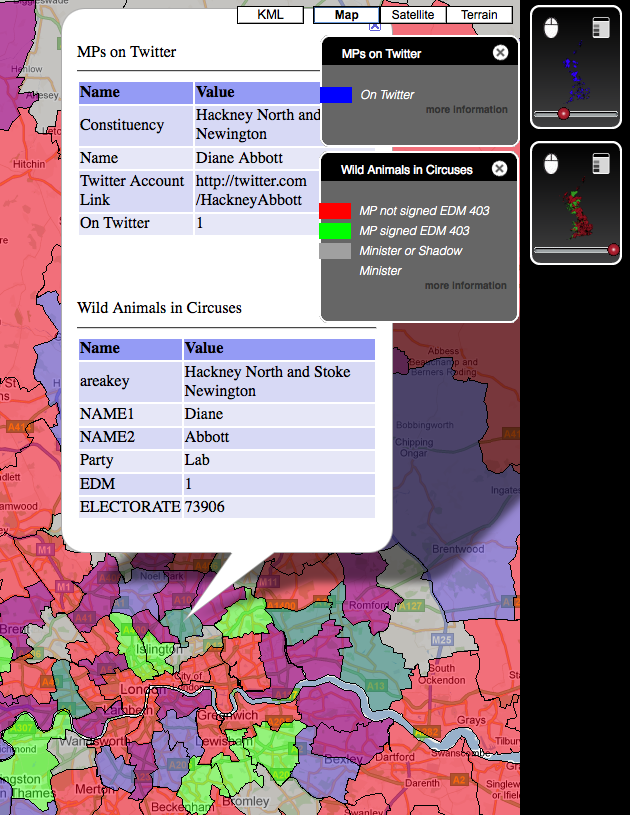
Task: Close the MPs on Twitter legend panel
Action: [500, 52]
